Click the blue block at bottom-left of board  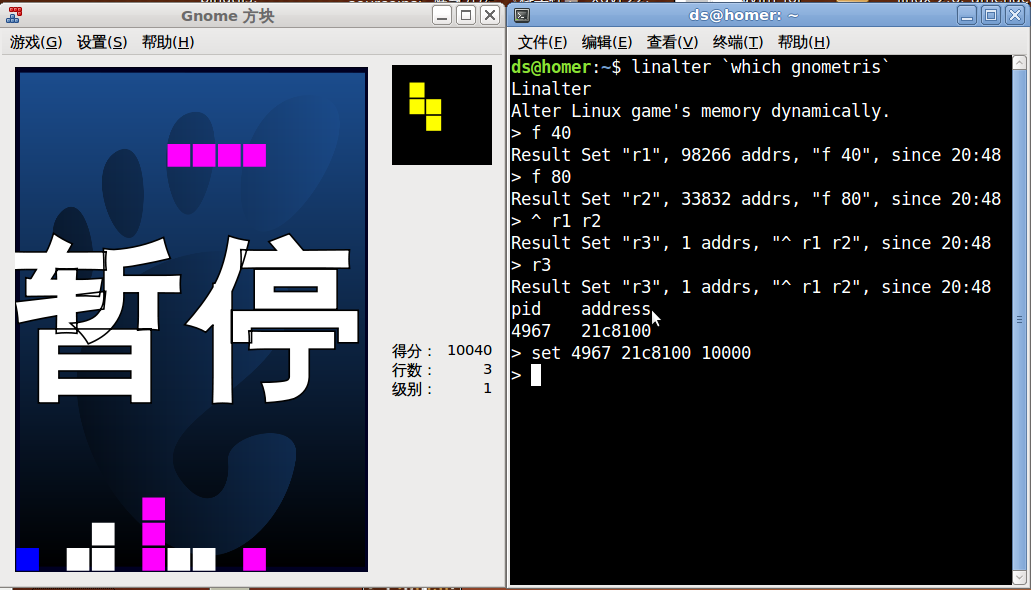point(28,559)
